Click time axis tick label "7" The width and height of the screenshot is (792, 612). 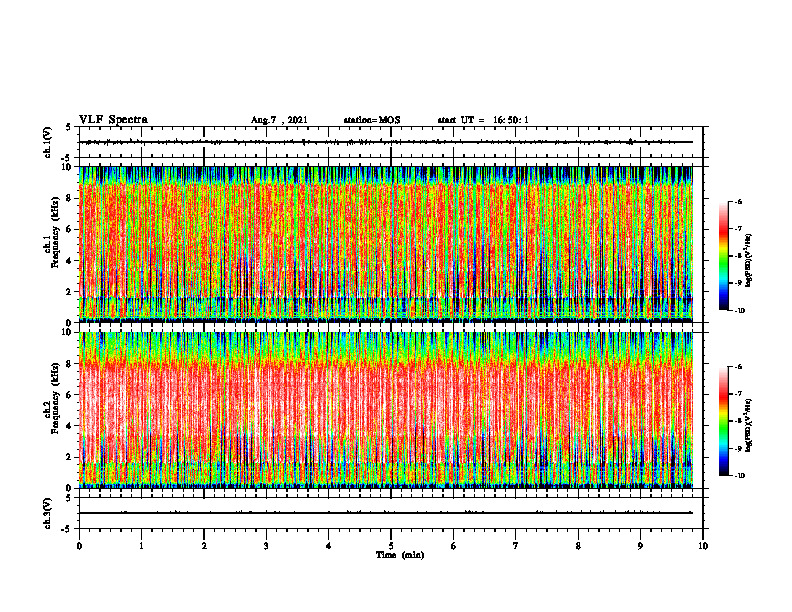coord(516,546)
